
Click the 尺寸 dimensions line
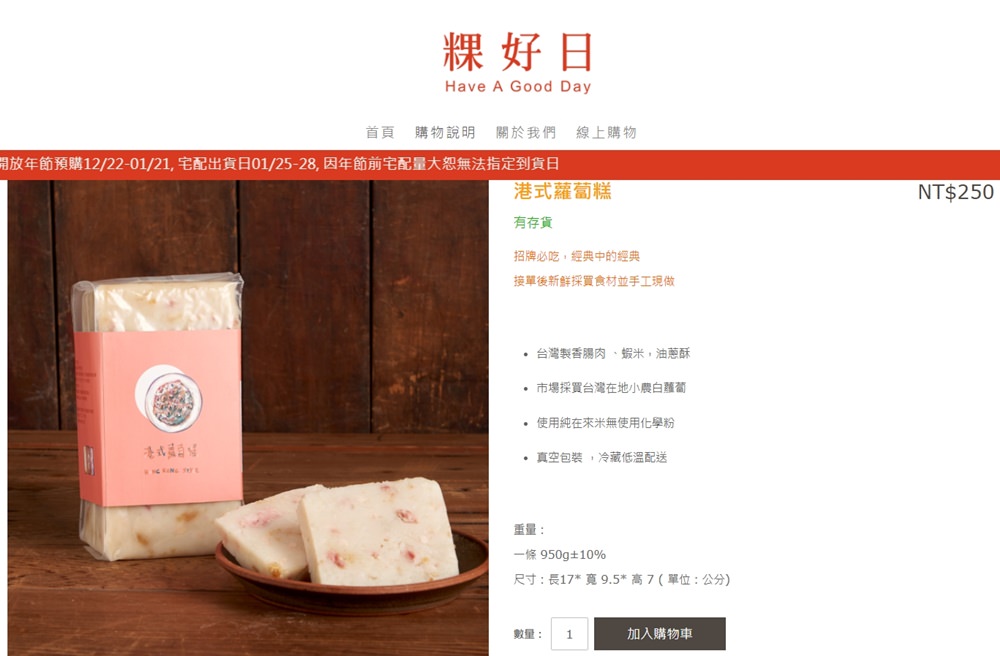622,579
